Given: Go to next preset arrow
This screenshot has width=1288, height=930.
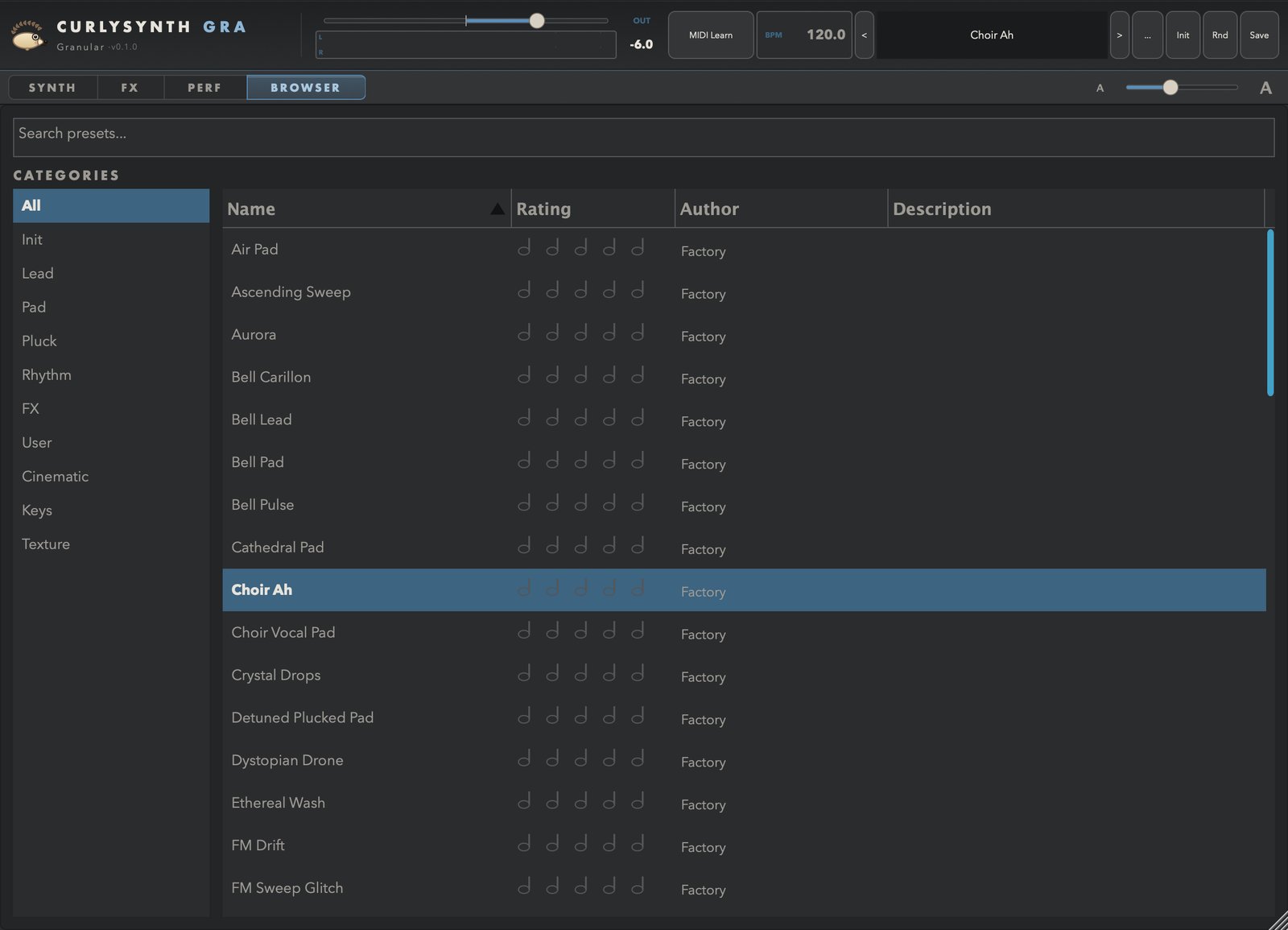Looking at the screenshot, I should click(x=1119, y=35).
